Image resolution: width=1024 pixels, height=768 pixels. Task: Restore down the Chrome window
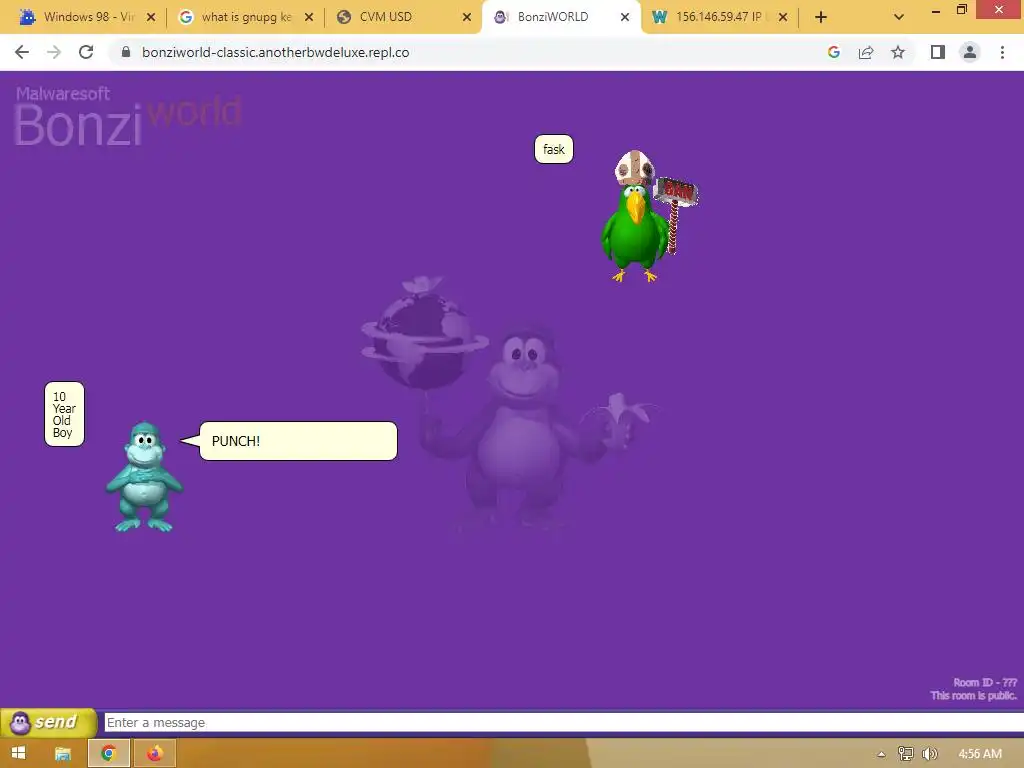(x=962, y=10)
